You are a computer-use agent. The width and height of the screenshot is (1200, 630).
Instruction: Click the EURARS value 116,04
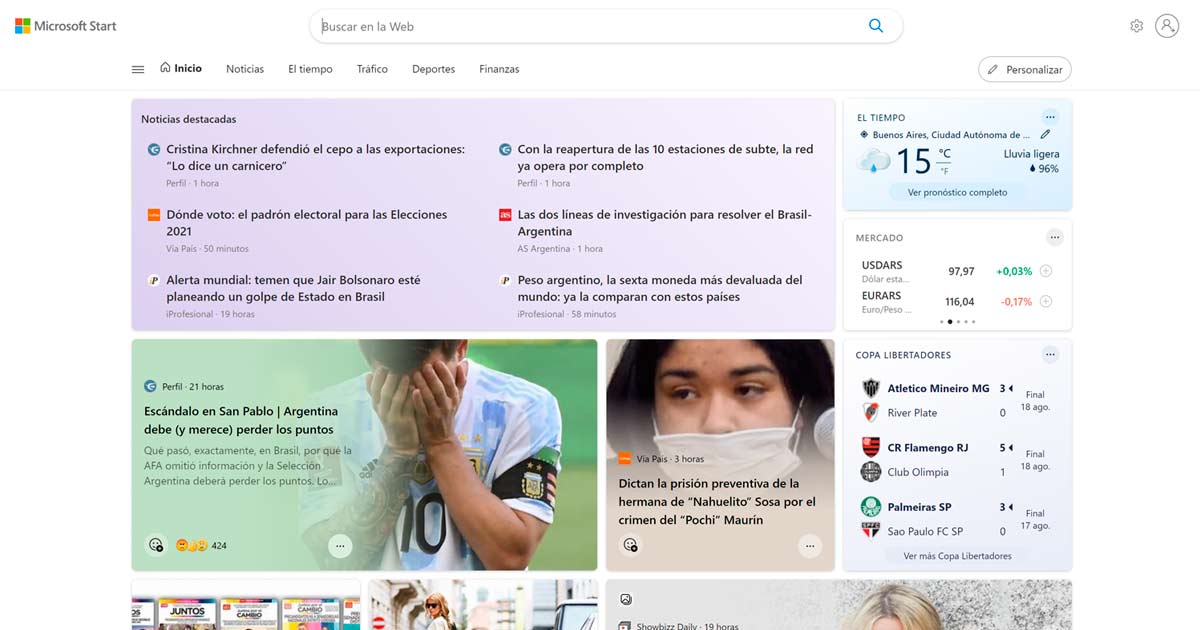[x=960, y=301]
